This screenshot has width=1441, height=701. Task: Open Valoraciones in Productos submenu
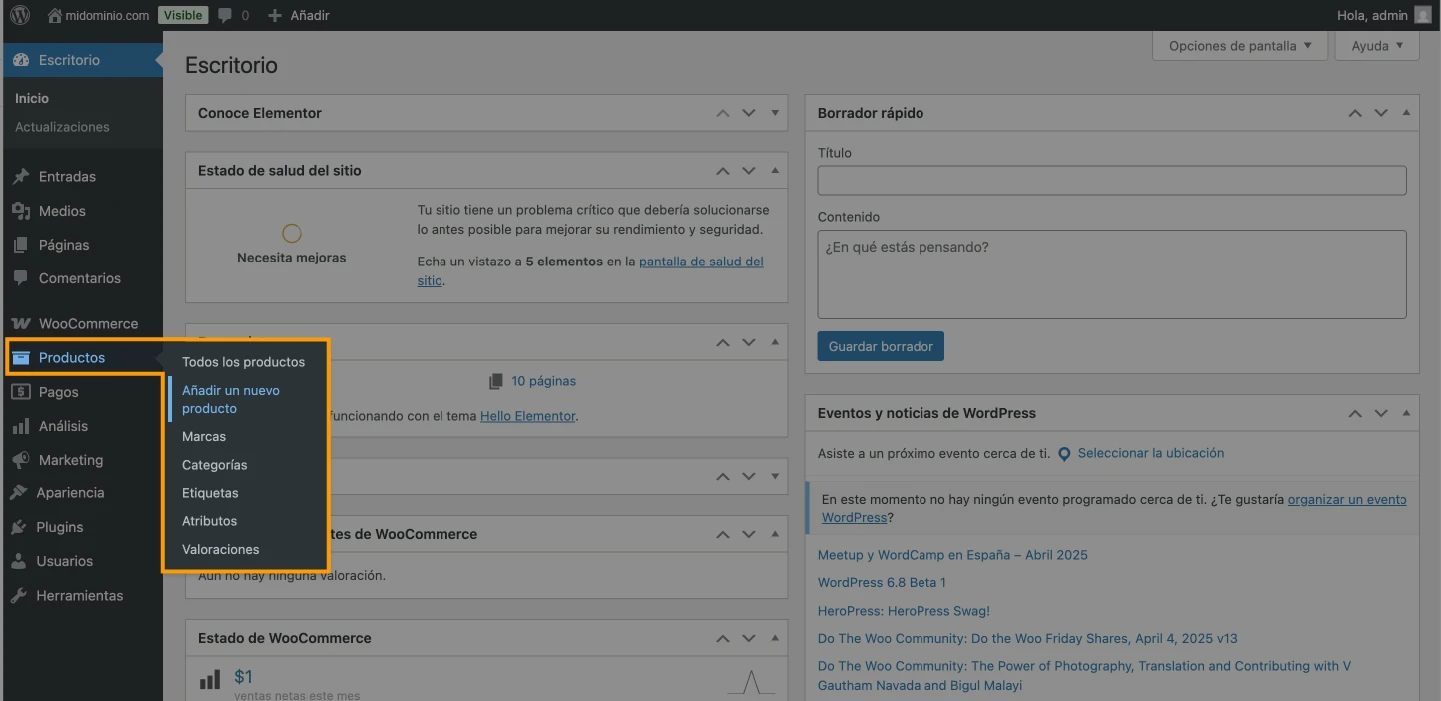click(220, 549)
